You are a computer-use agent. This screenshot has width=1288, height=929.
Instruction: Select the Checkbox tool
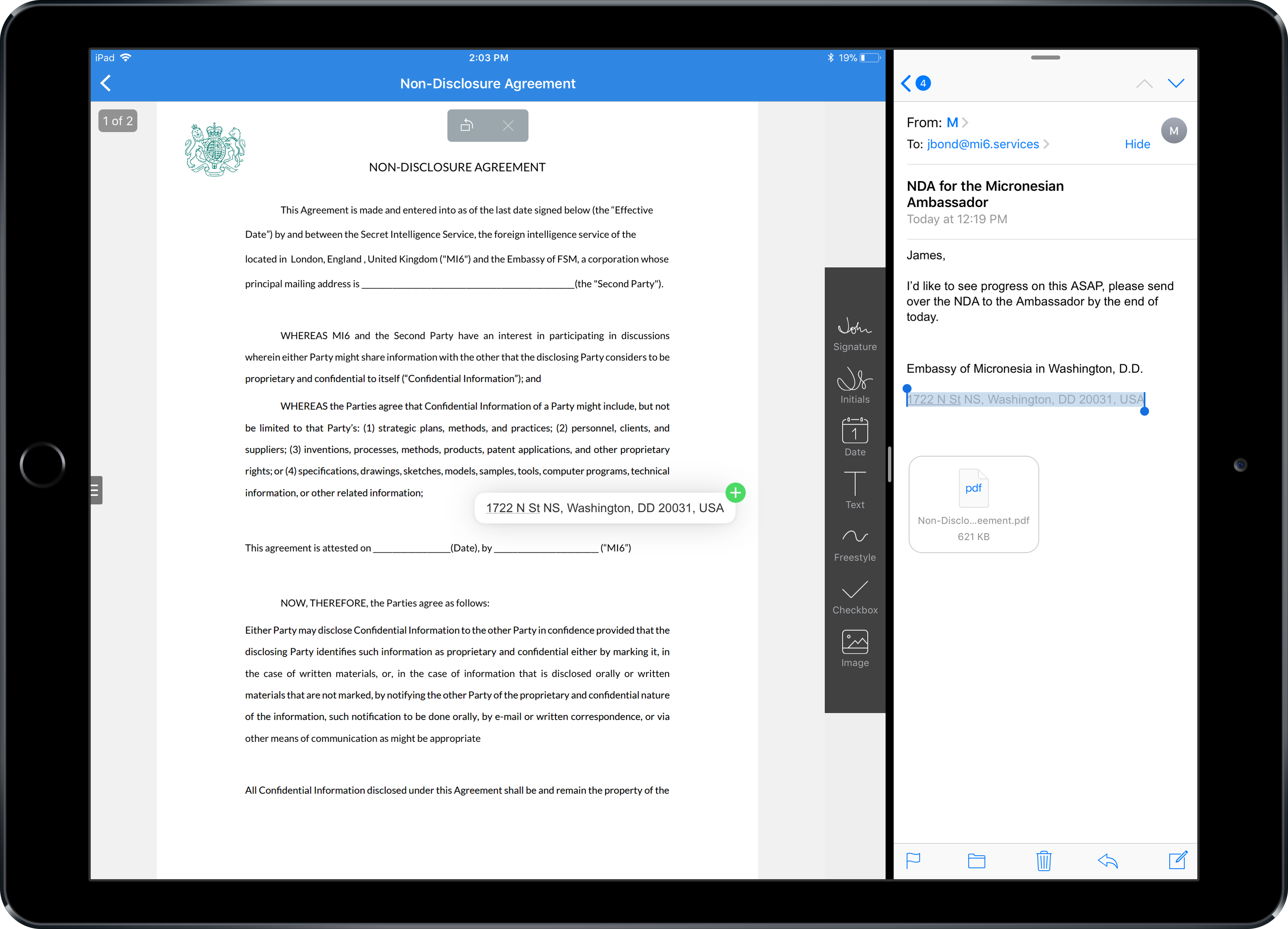coord(855,597)
